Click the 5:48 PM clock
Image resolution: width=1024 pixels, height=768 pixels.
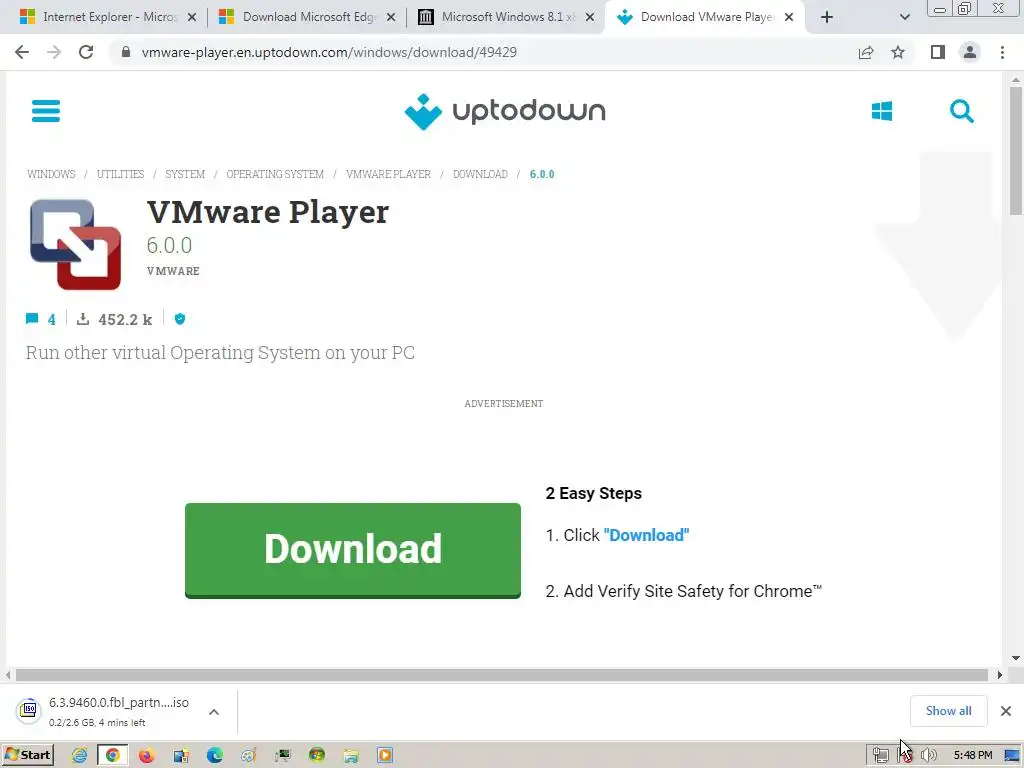[x=972, y=756]
